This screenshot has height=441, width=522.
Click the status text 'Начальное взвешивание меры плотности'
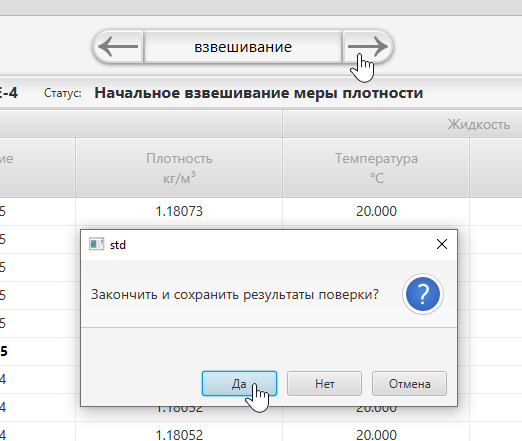(259, 93)
